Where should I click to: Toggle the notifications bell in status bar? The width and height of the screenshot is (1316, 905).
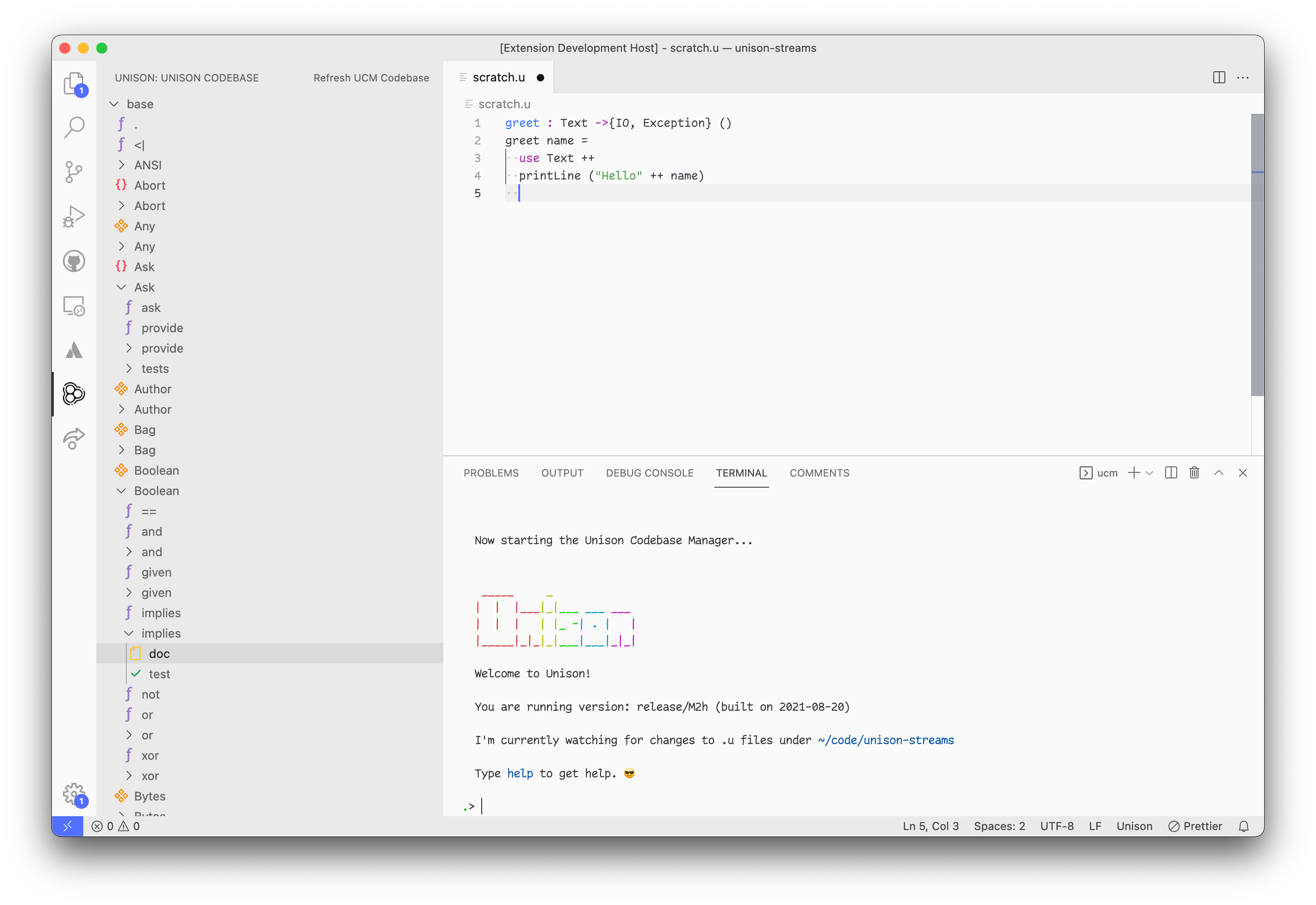coord(1243,826)
